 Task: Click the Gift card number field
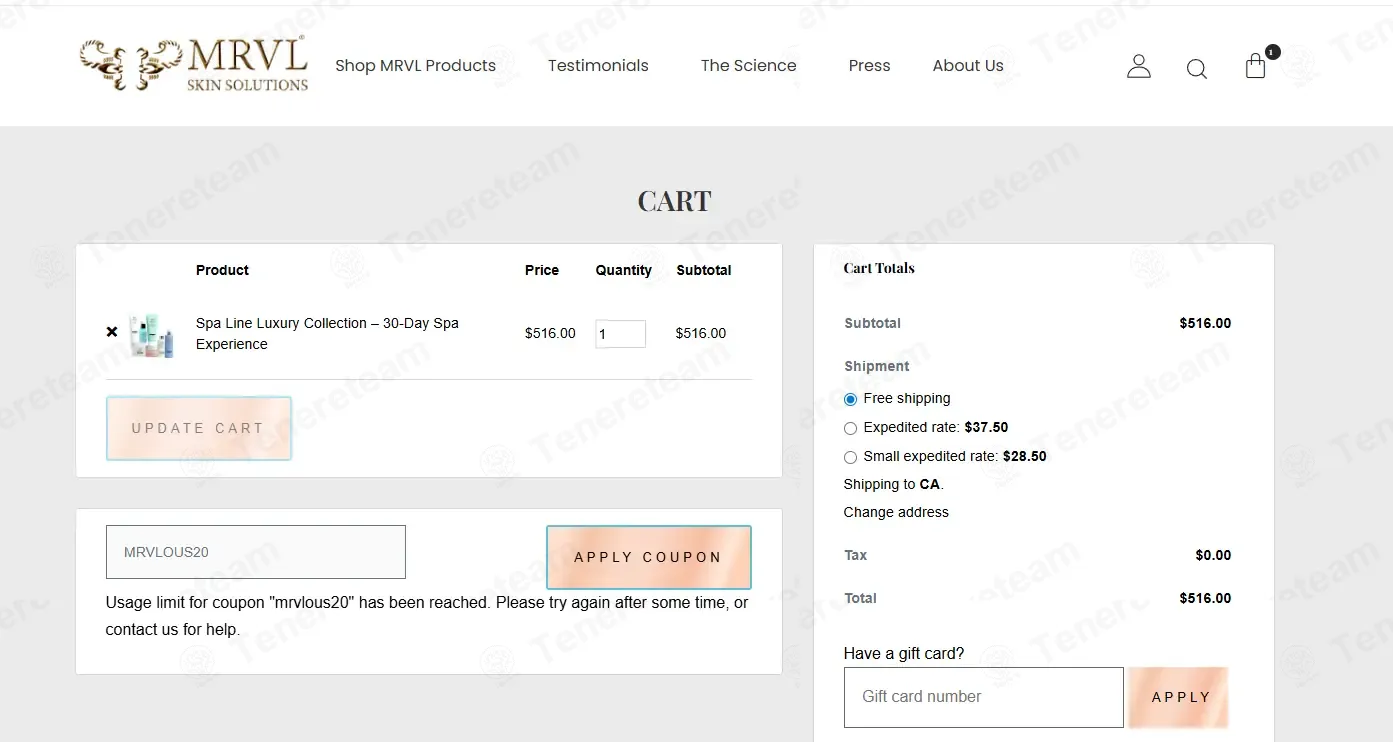point(984,697)
